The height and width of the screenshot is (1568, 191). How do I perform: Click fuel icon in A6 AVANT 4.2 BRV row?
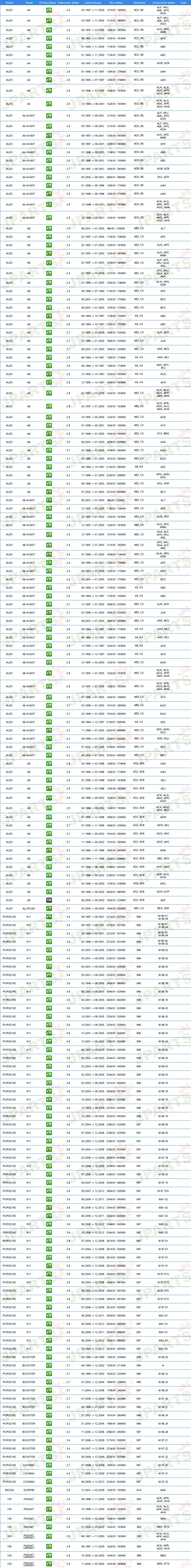pos(49,755)
